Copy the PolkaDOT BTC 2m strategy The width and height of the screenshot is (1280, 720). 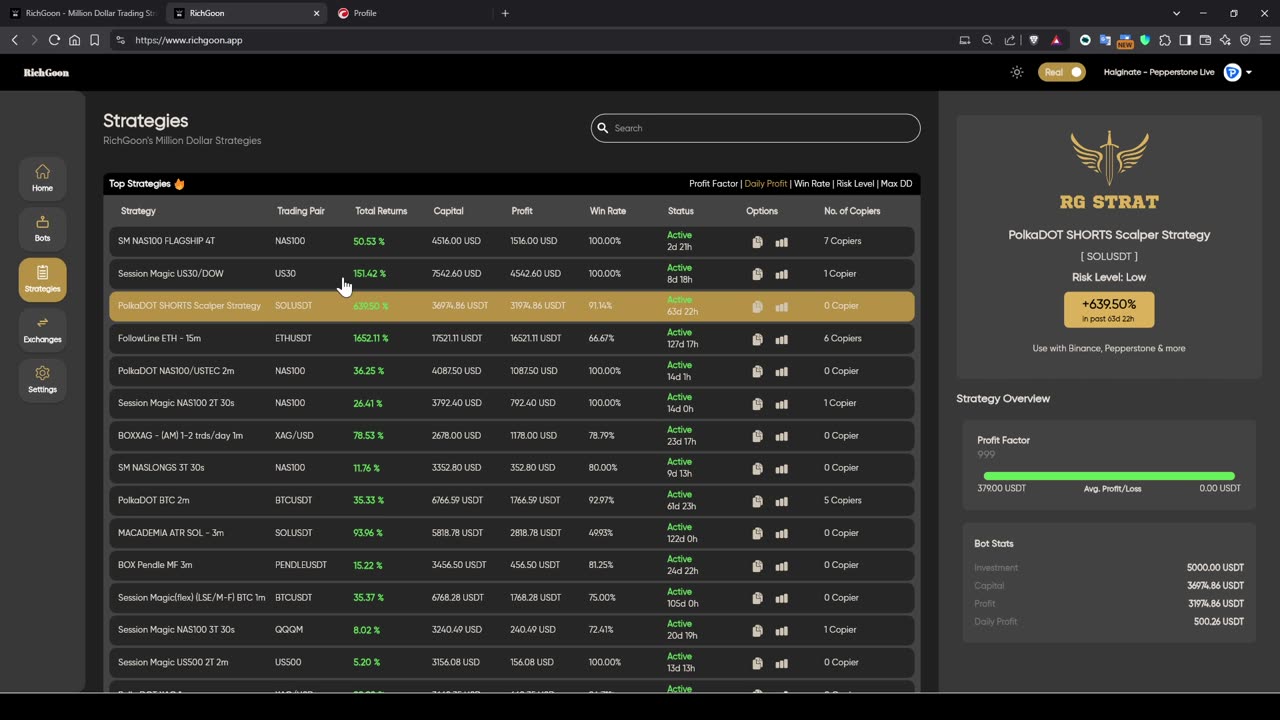(x=757, y=500)
